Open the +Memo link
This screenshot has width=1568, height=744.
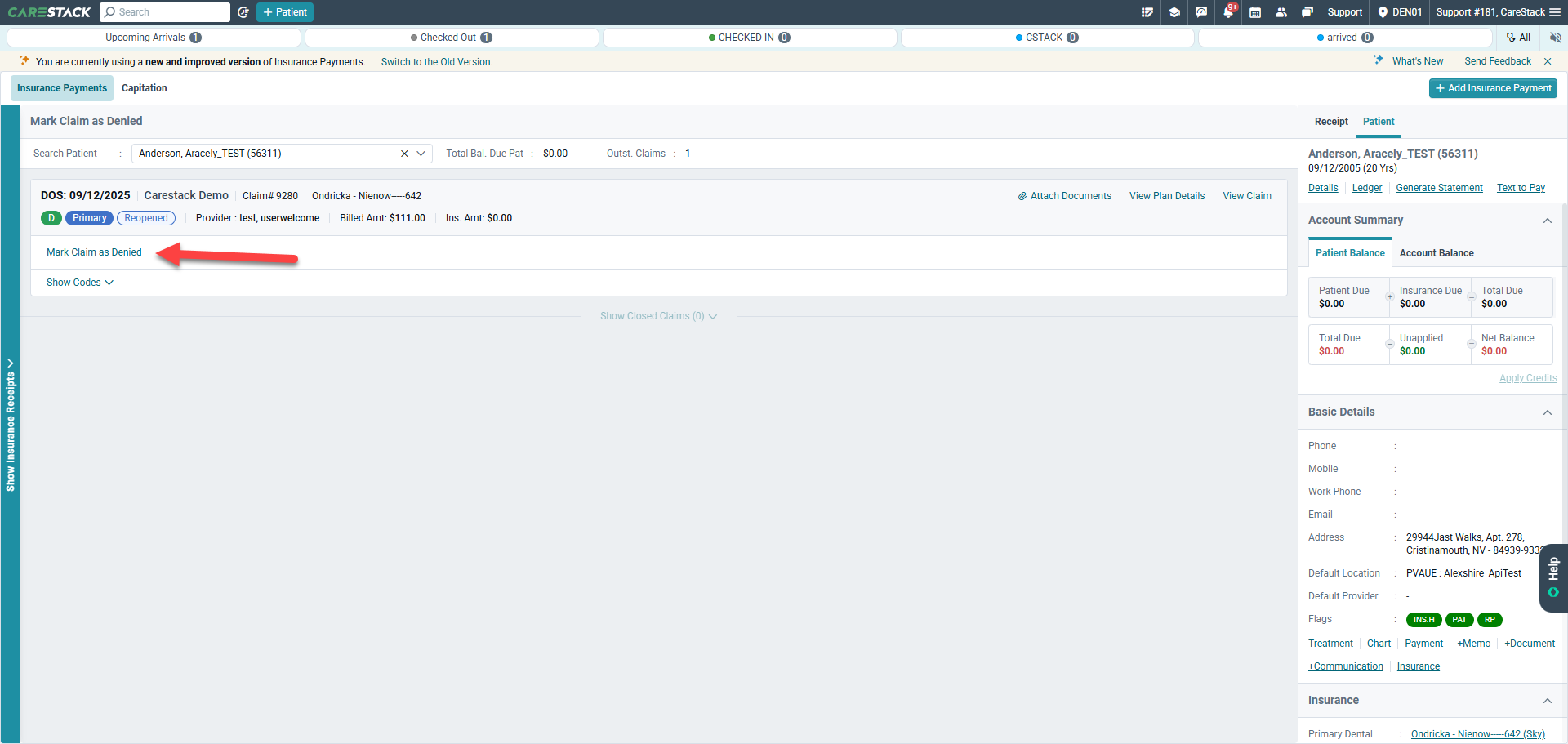(x=1473, y=644)
